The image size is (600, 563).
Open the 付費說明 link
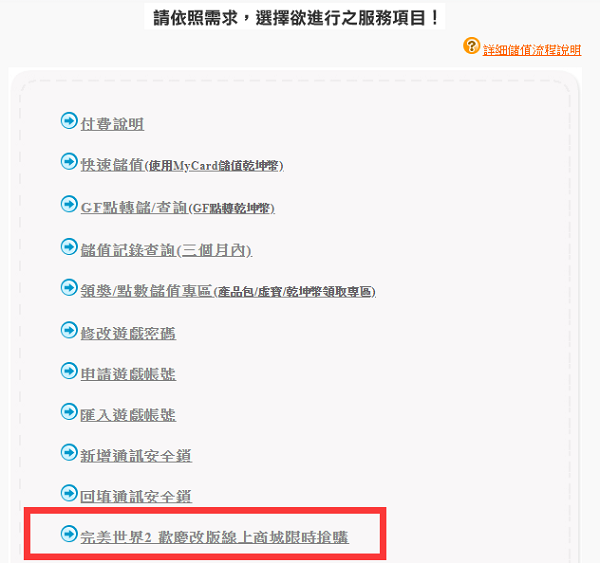point(112,124)
